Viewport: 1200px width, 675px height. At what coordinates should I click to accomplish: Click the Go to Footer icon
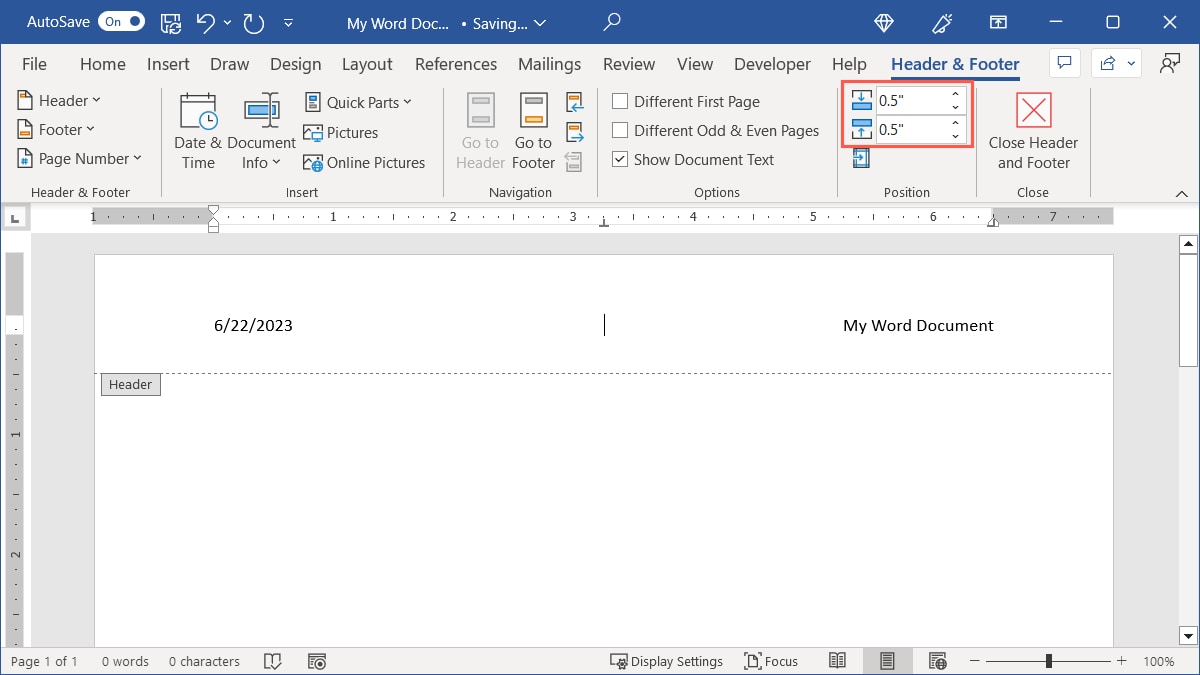click(x=532, y=130)
